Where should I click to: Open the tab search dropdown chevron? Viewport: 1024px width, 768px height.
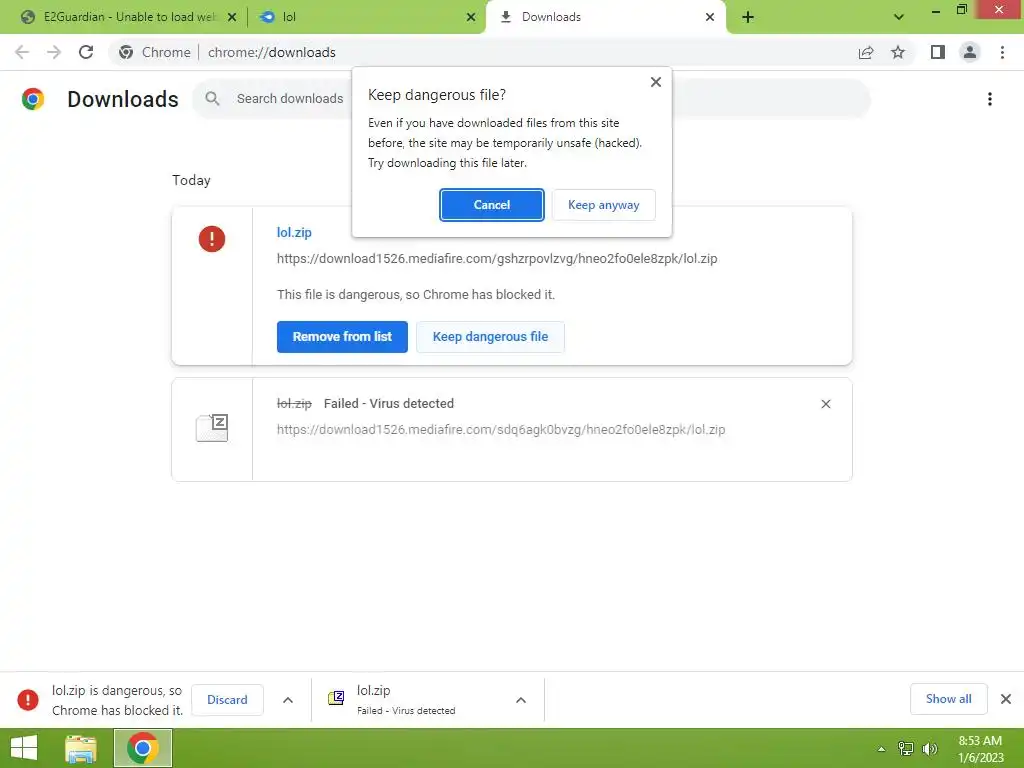899,17
